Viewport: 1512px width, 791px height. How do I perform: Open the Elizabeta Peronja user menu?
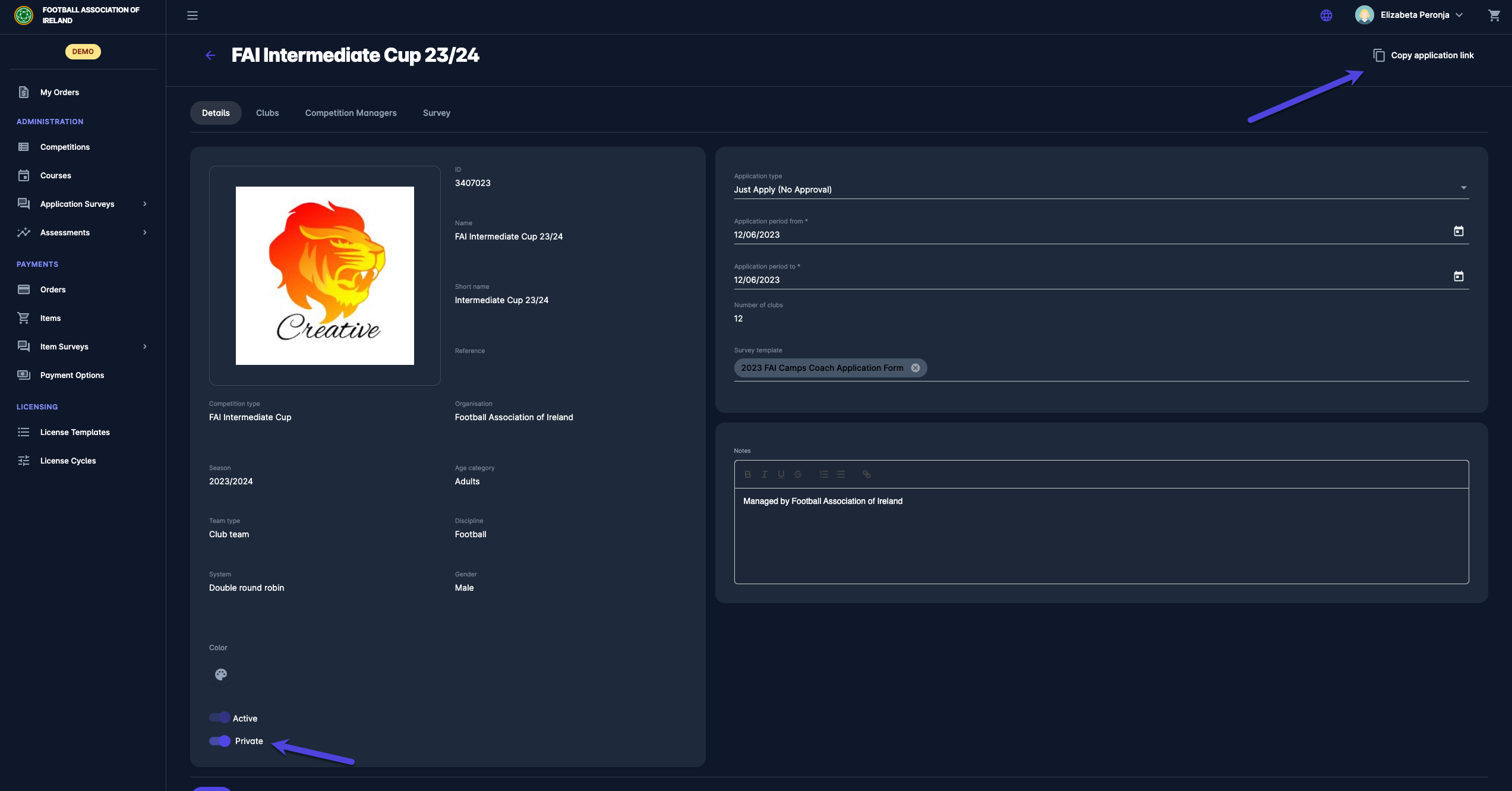coord(1414,15)
